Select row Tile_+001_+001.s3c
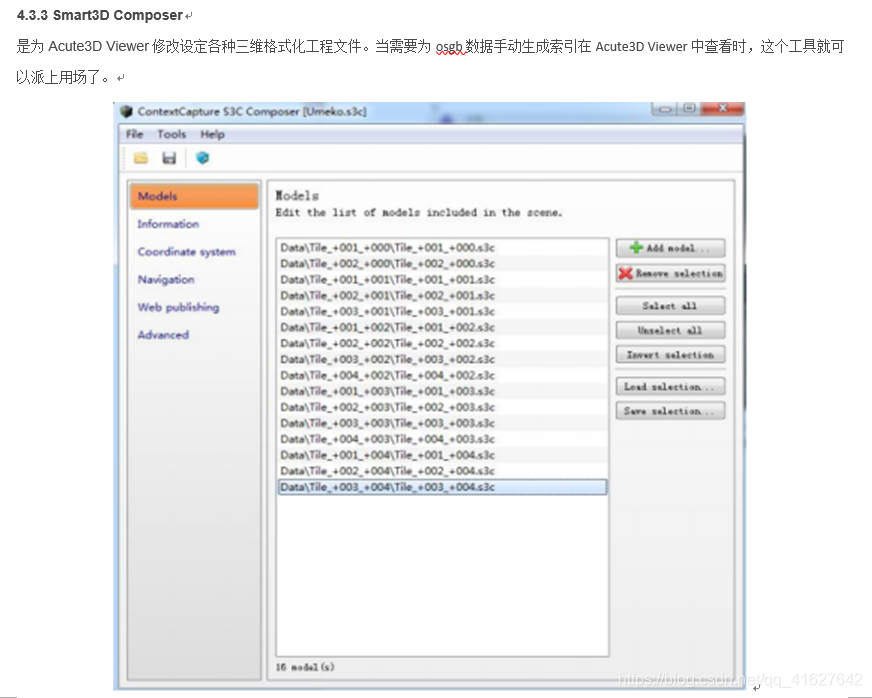 pyautogui.click(x=442, y=280)
